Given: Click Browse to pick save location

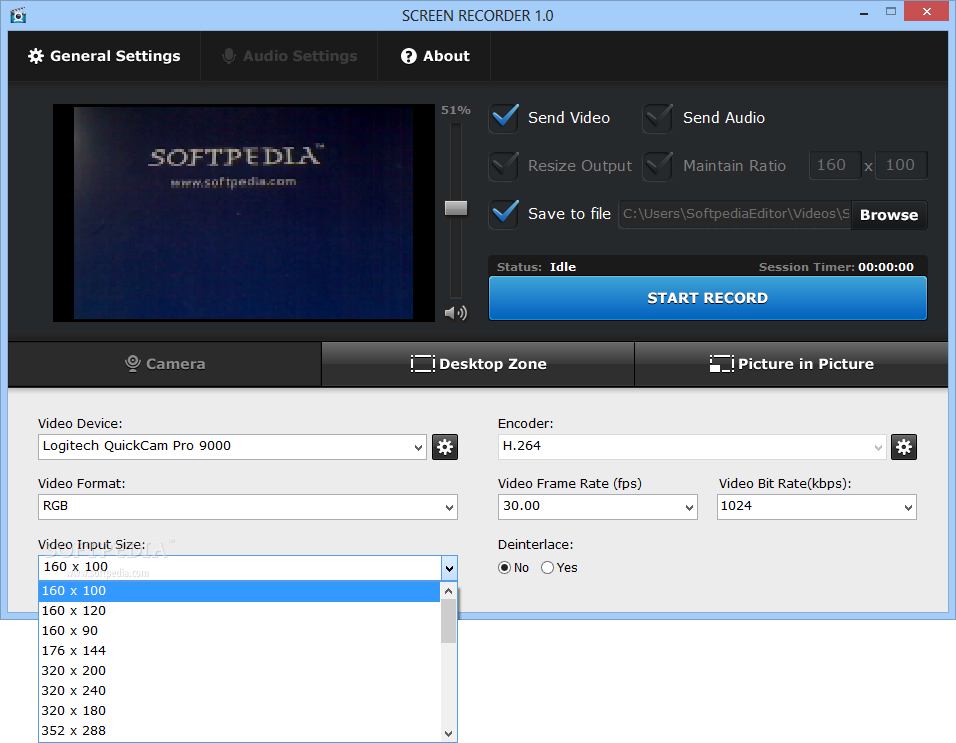Looking at the screenshot, I should (889, 215).
